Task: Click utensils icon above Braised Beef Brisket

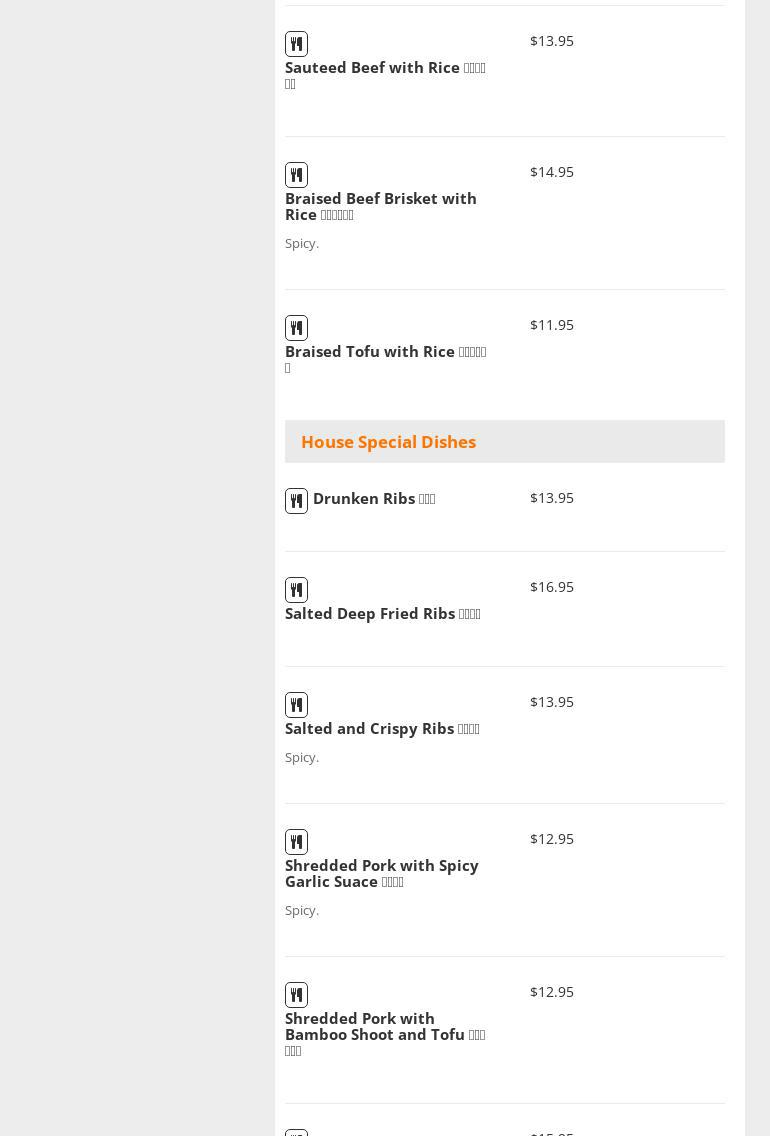Action: tap(296, 175)
